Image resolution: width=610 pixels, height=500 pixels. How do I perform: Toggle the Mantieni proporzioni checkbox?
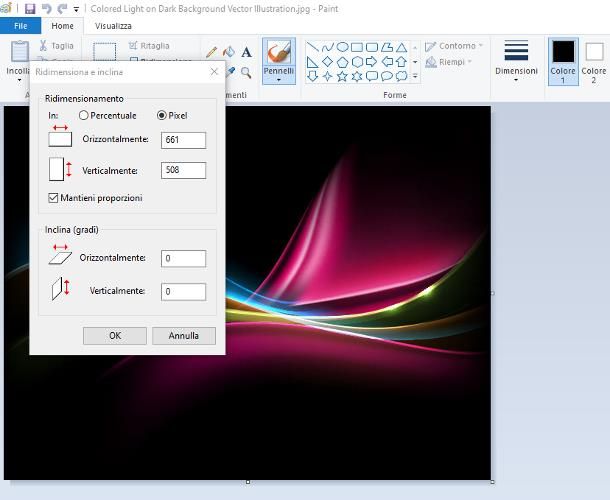[53, 198]
